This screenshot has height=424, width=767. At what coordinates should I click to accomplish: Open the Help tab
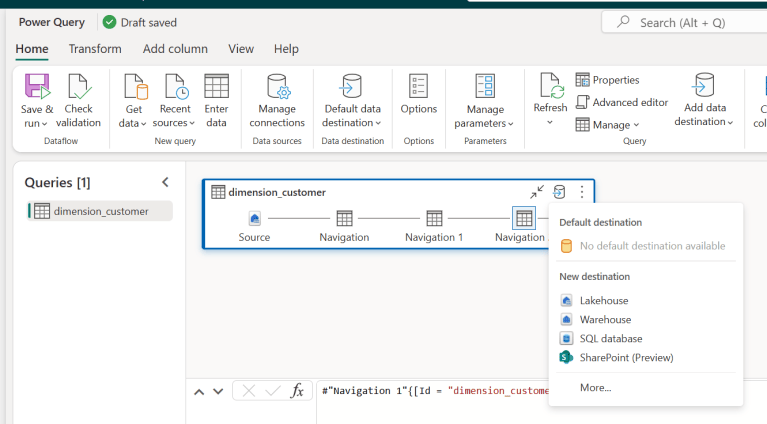286,49
